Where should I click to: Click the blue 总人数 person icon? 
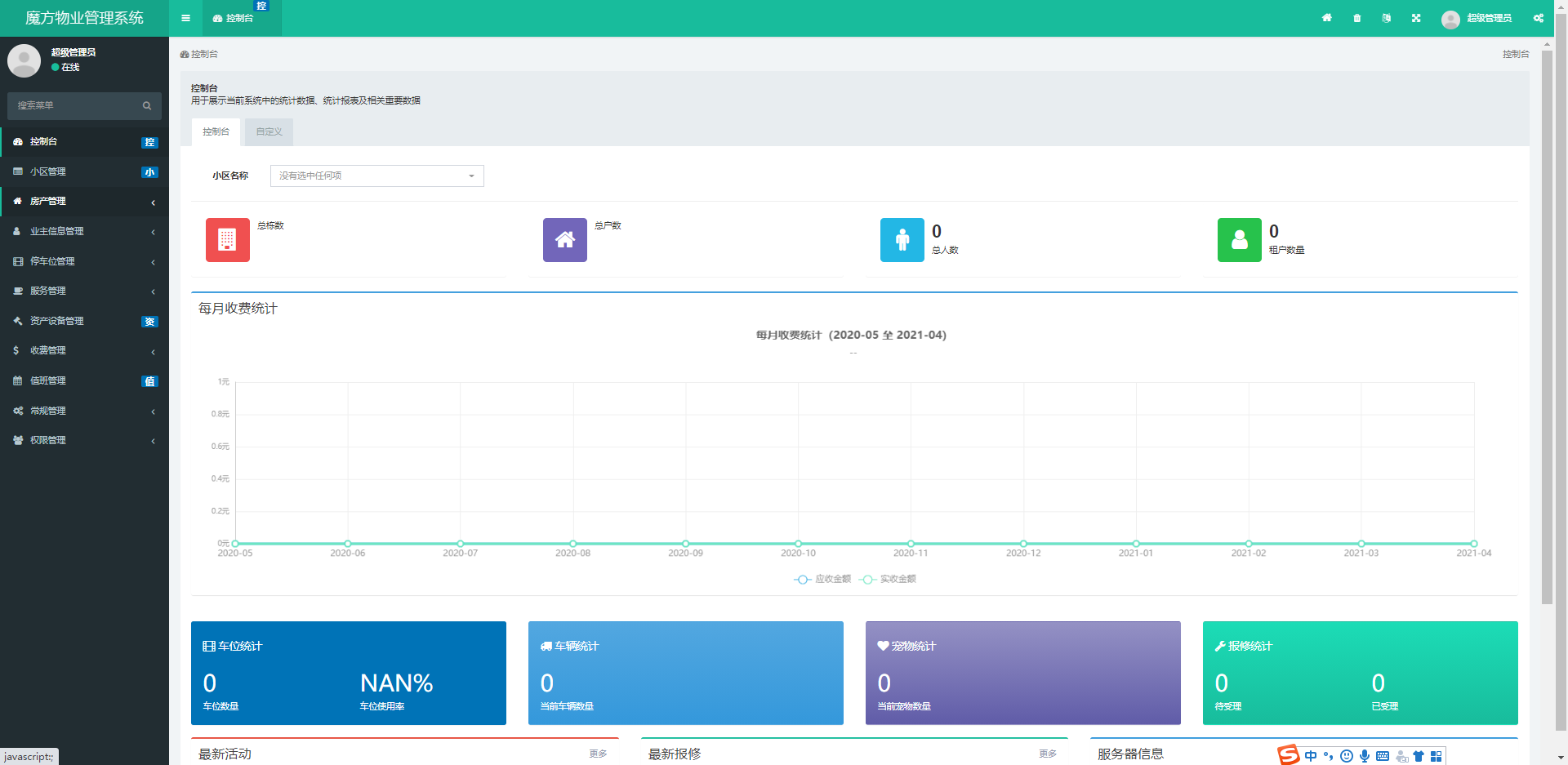pos(902,240)
